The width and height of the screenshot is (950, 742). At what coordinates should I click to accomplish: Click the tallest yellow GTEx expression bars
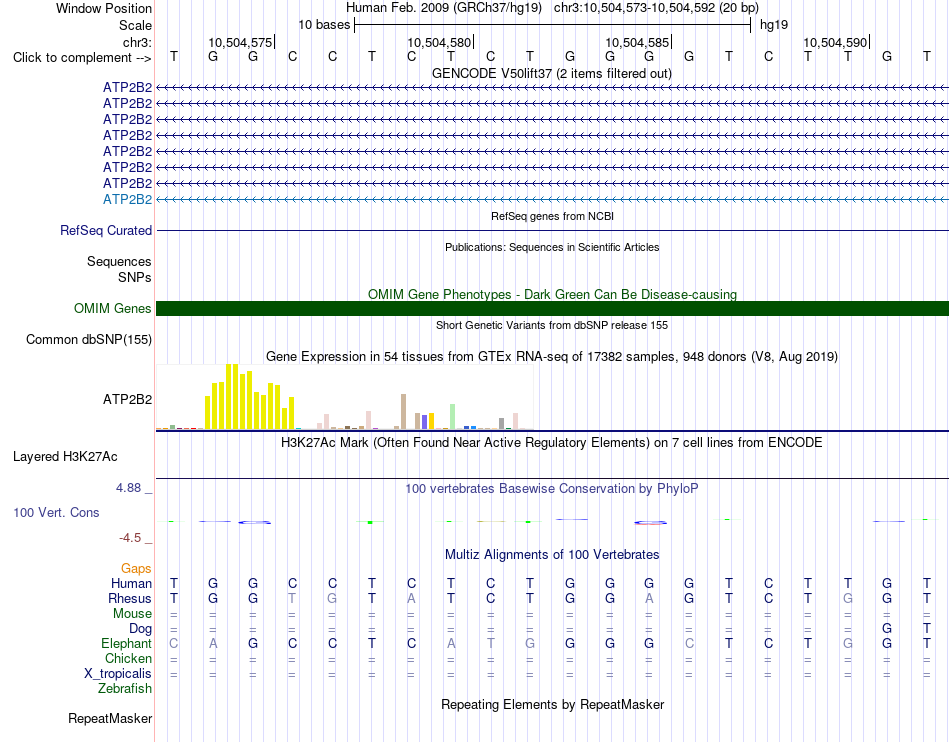(232, 397)
